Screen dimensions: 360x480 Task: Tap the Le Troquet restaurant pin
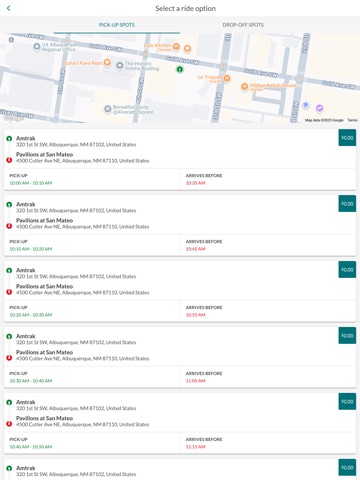(227, 79)
